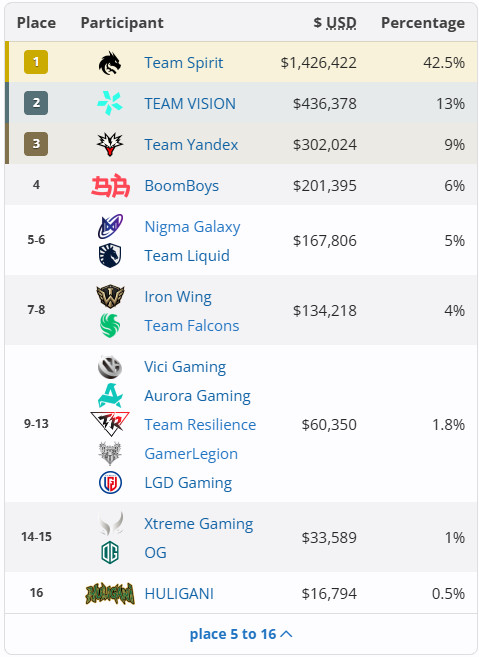Image resolution: width=479 pixels, height=657 pixels.
Task: Click the OG team logo icon
Action: pos(110,553)
